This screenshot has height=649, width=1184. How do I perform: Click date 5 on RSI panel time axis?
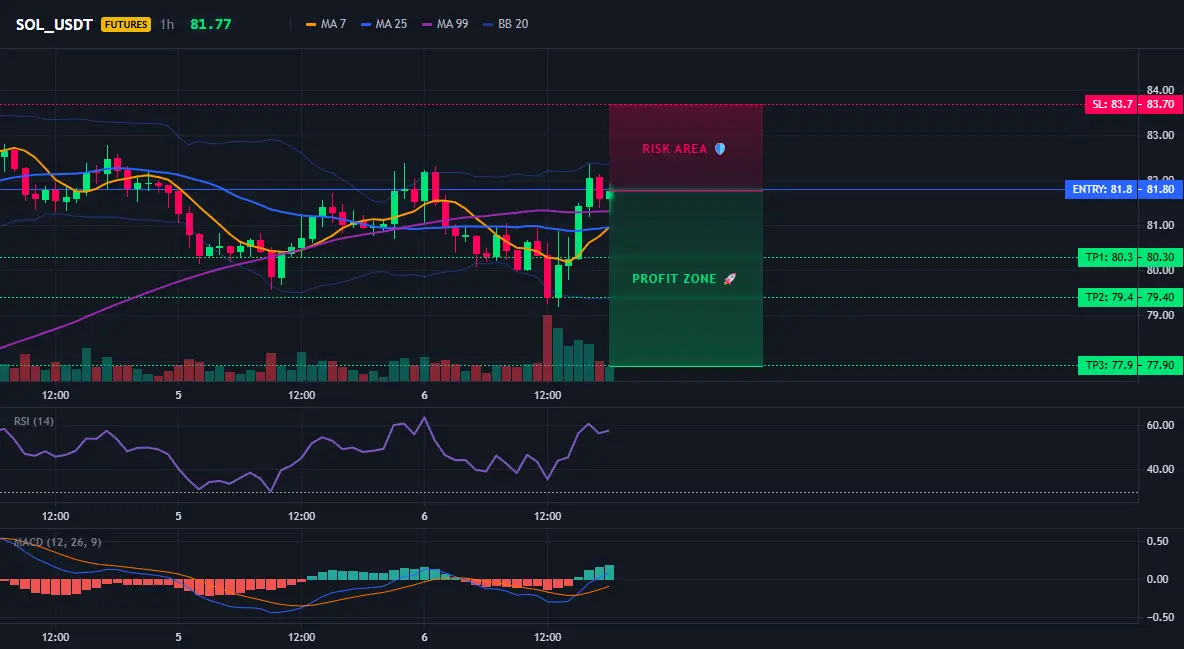(178, 516)
